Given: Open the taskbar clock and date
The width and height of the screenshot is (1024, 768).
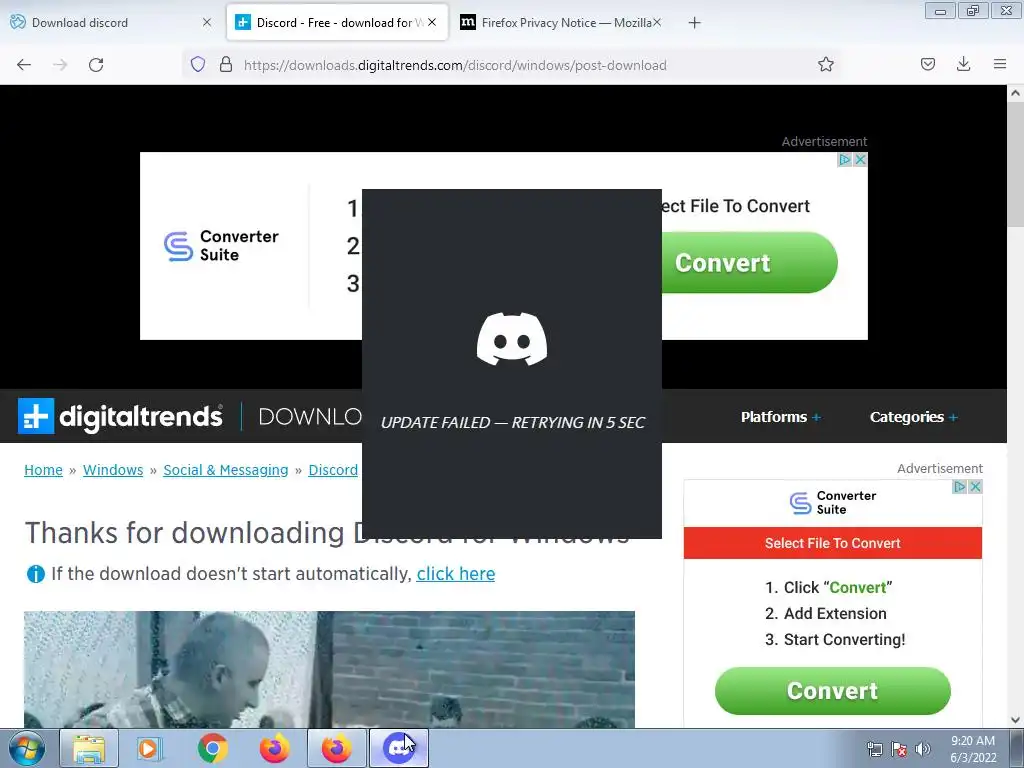Looking at the screenshot, I should click(x=973, y=749).
